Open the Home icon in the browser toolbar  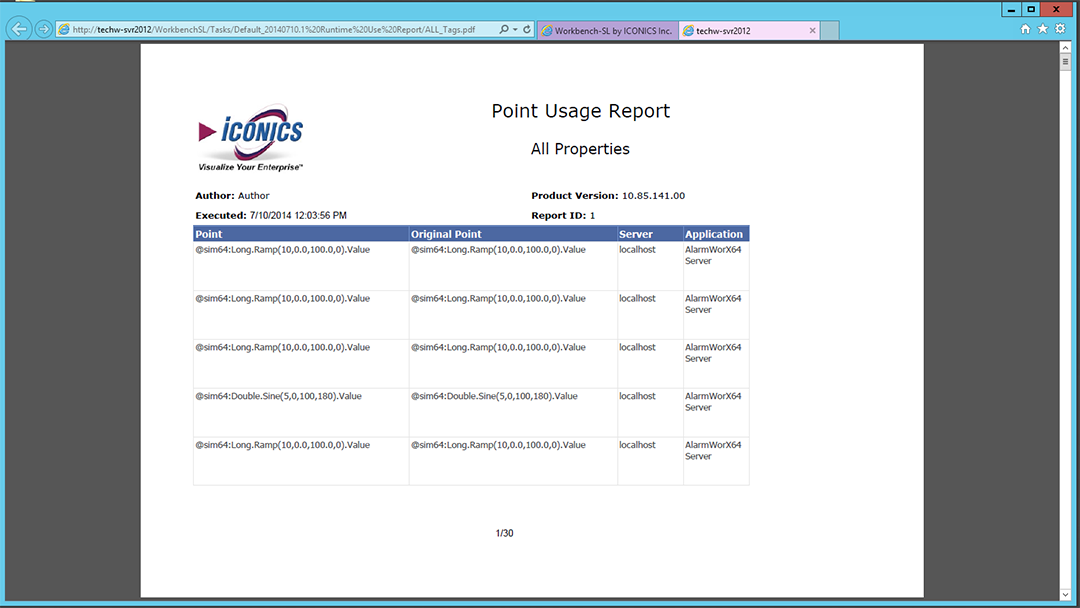click(x=1025, y=29)
